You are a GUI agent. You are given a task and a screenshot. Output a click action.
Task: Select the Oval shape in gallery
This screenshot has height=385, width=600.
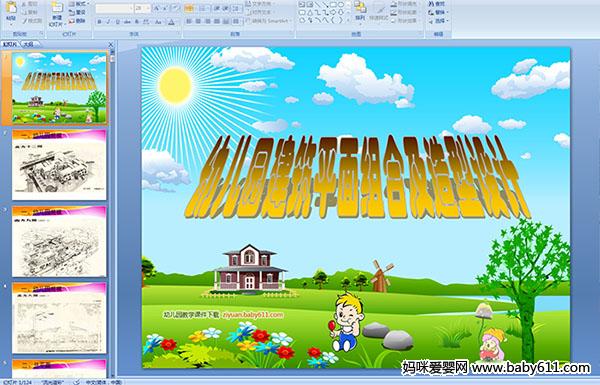pos(341,4)
